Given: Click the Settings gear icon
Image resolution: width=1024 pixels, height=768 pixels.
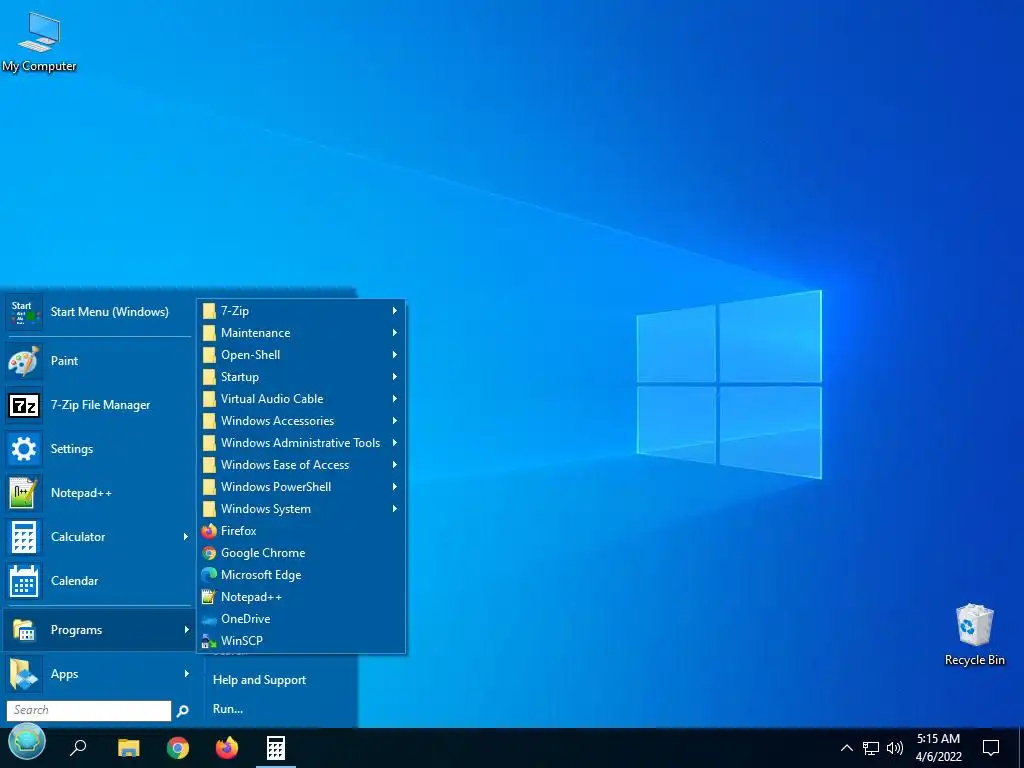Looking at the screenshot, I should (24, 449).
